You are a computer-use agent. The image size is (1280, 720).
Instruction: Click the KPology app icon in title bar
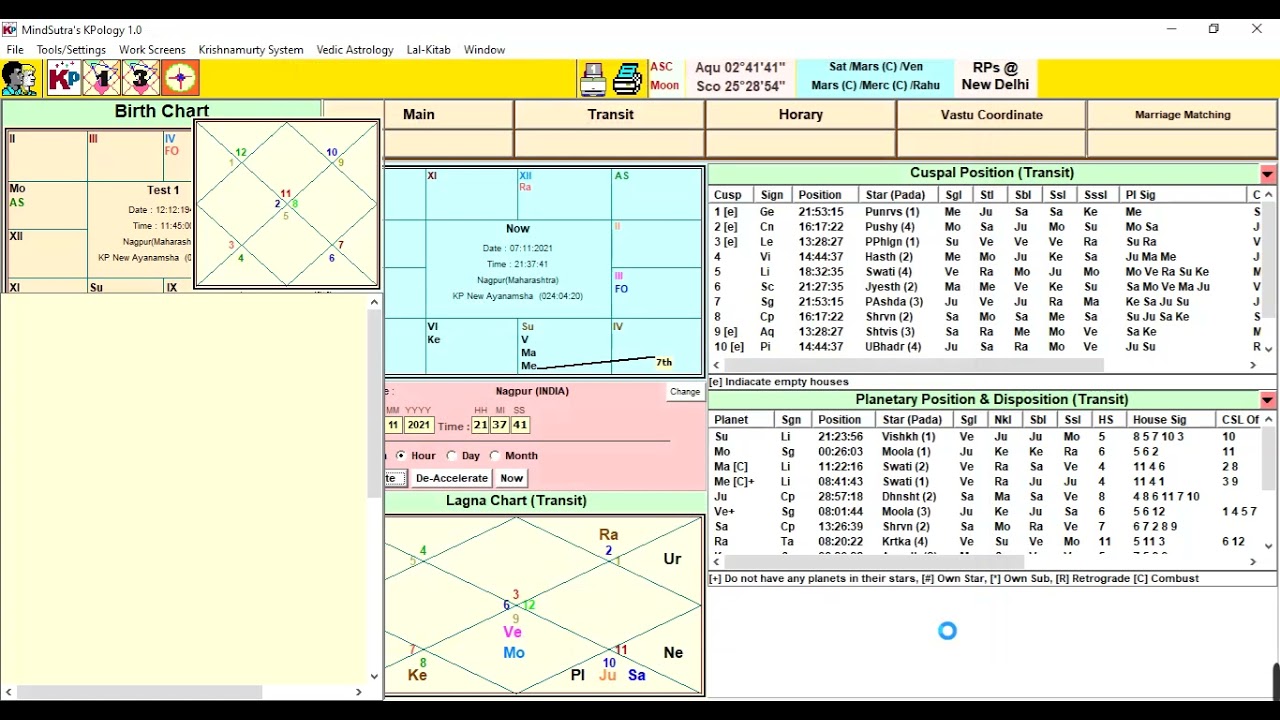click(9, 30)
